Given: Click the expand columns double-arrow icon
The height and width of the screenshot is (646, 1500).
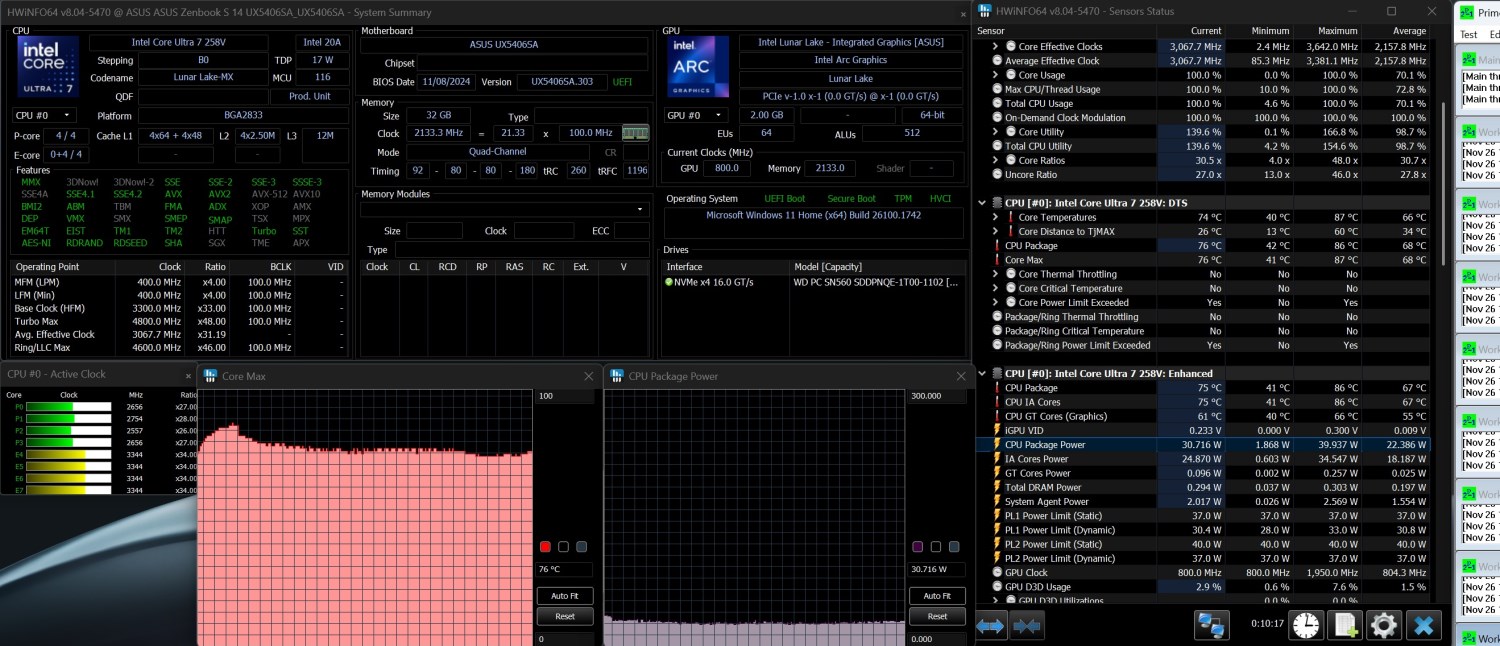Looking at the screenshot, I should 991,626.
